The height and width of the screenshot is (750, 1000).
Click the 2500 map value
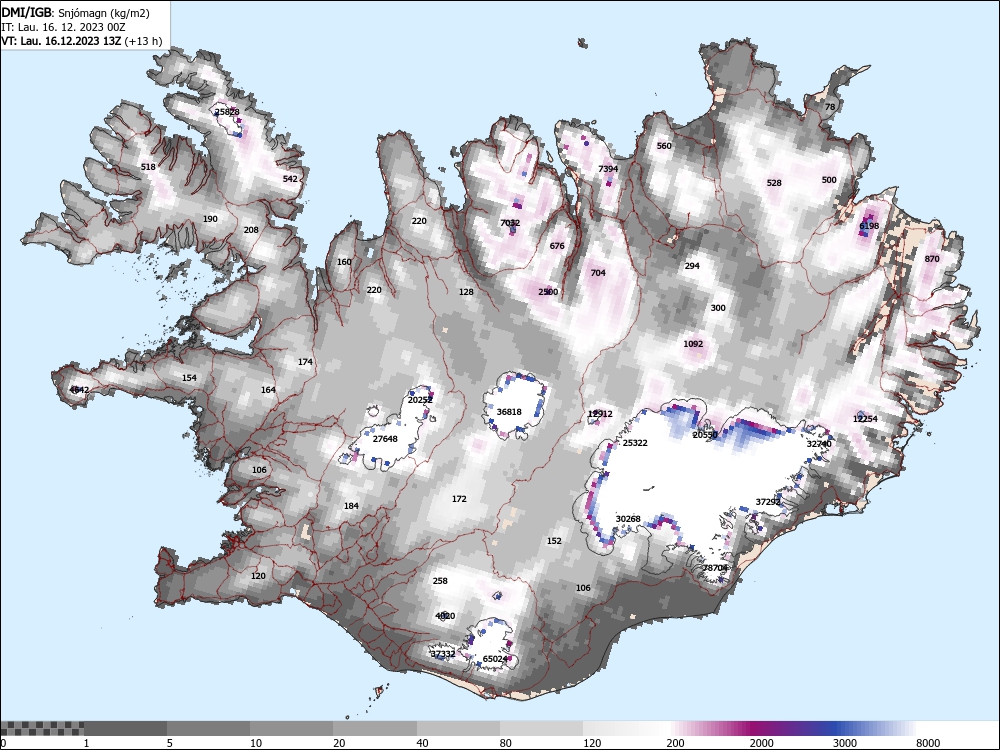tap(548, 292)
